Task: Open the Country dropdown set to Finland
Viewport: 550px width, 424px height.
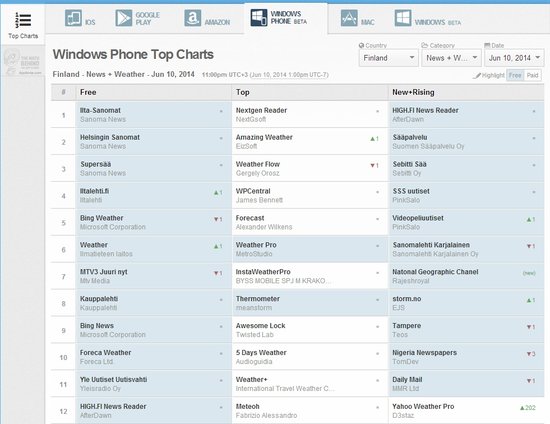Action: pos(389,58)
